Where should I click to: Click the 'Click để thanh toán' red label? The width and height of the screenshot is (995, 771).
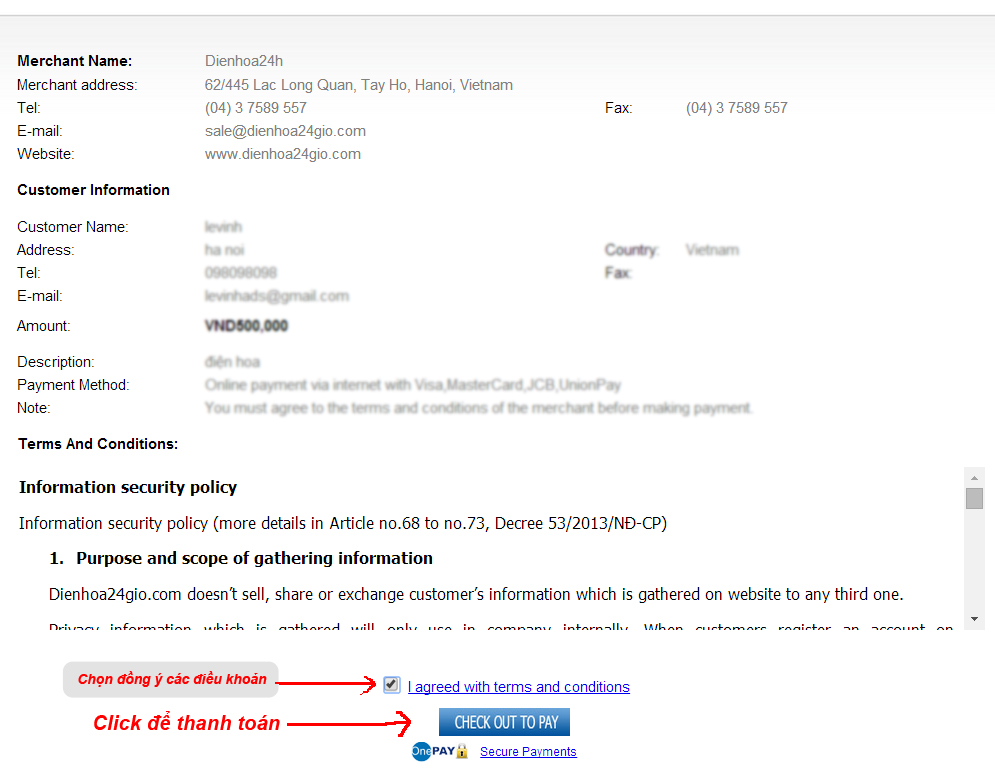point(187,723)
